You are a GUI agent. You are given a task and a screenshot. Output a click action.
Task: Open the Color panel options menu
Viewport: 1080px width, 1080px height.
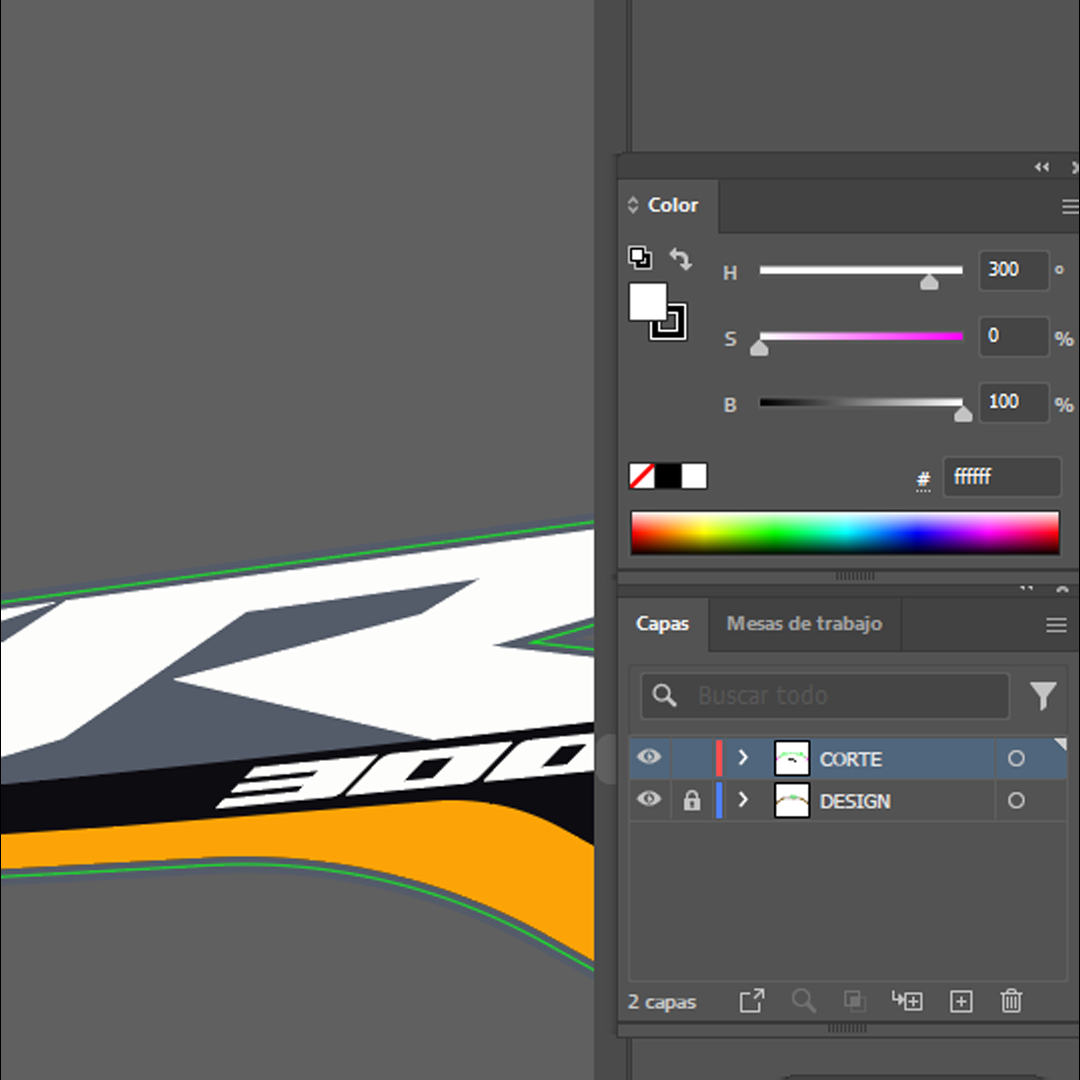tap(1069, 207)
